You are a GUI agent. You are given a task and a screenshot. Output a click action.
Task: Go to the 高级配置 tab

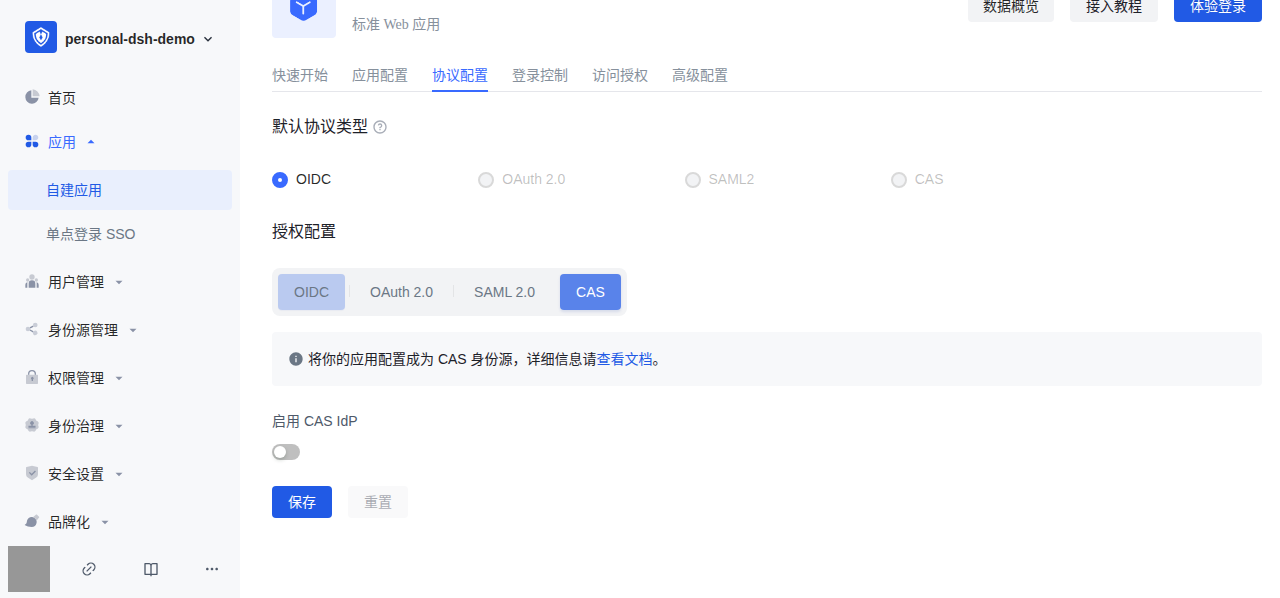700,75
